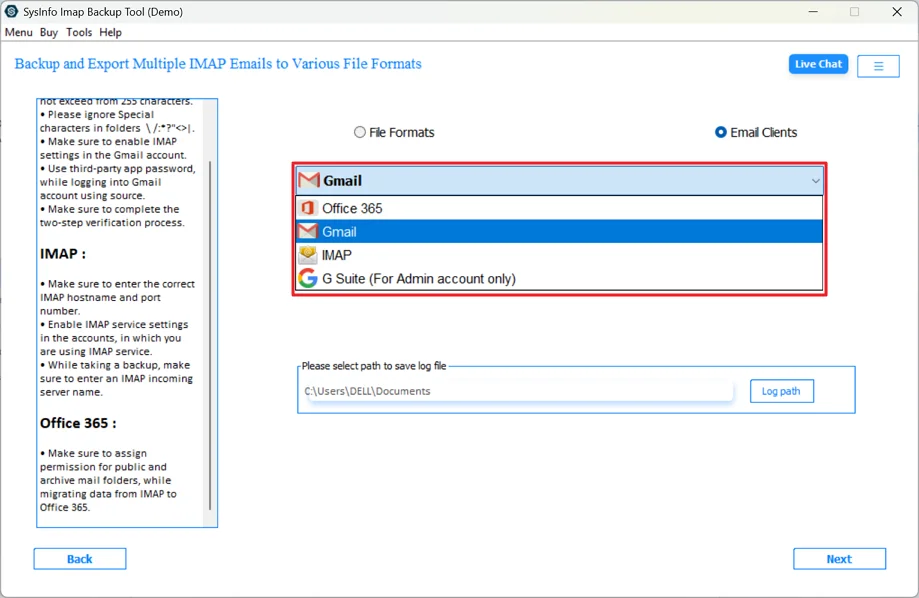The image size is (919, 598).
Task: Click the G Suite Google icon
Action: [308, 278]
